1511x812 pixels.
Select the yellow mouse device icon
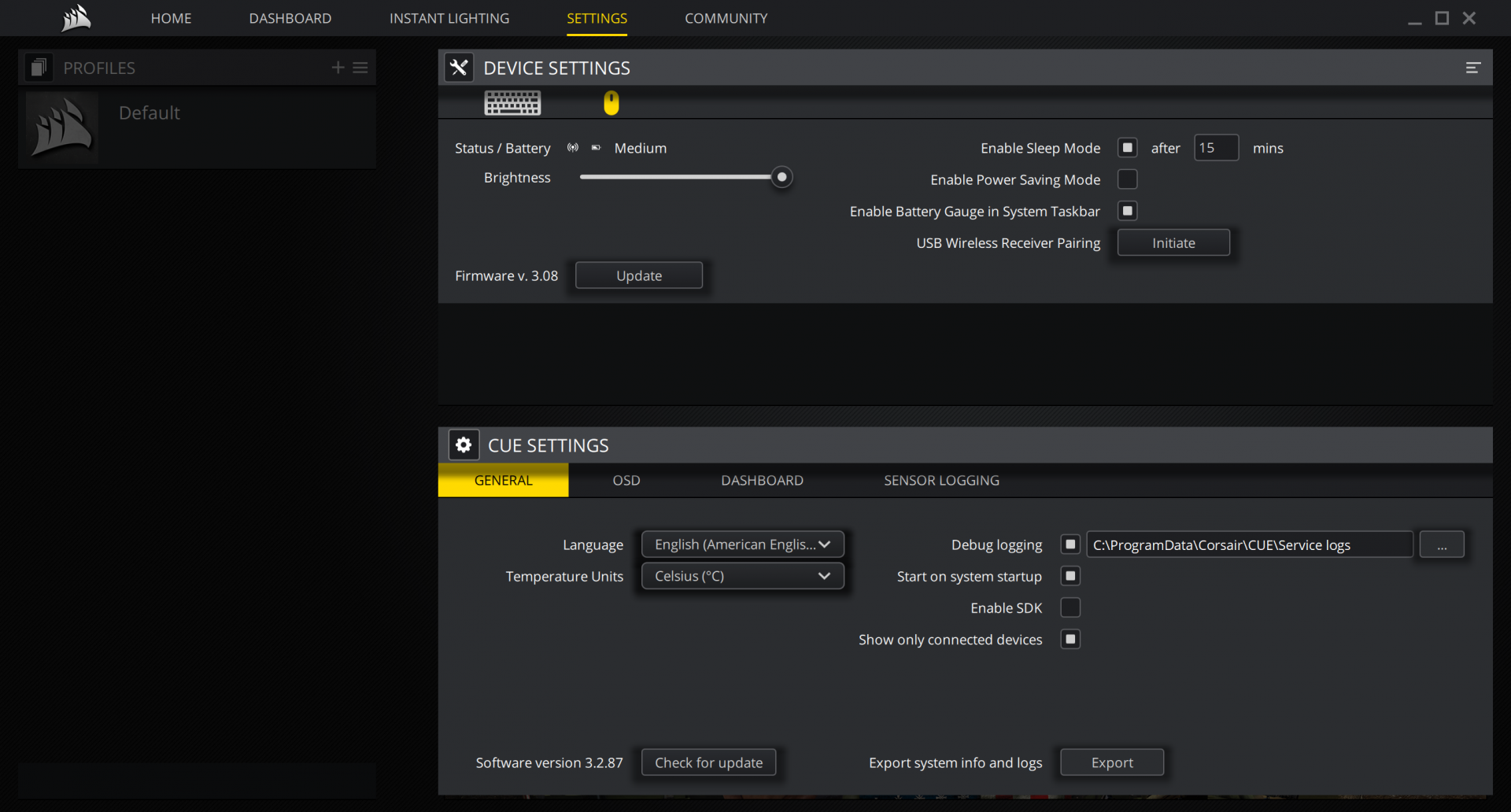(x=611, y=103)
